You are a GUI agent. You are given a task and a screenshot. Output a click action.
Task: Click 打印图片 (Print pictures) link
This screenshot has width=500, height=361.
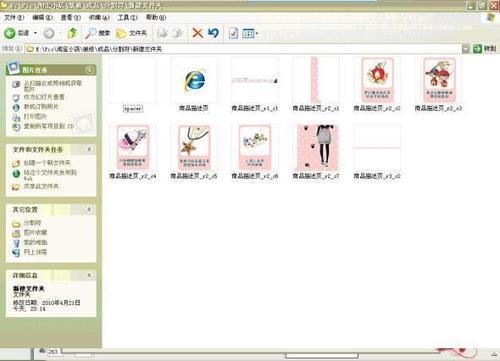pyautogui.click(x=35, y=117)
